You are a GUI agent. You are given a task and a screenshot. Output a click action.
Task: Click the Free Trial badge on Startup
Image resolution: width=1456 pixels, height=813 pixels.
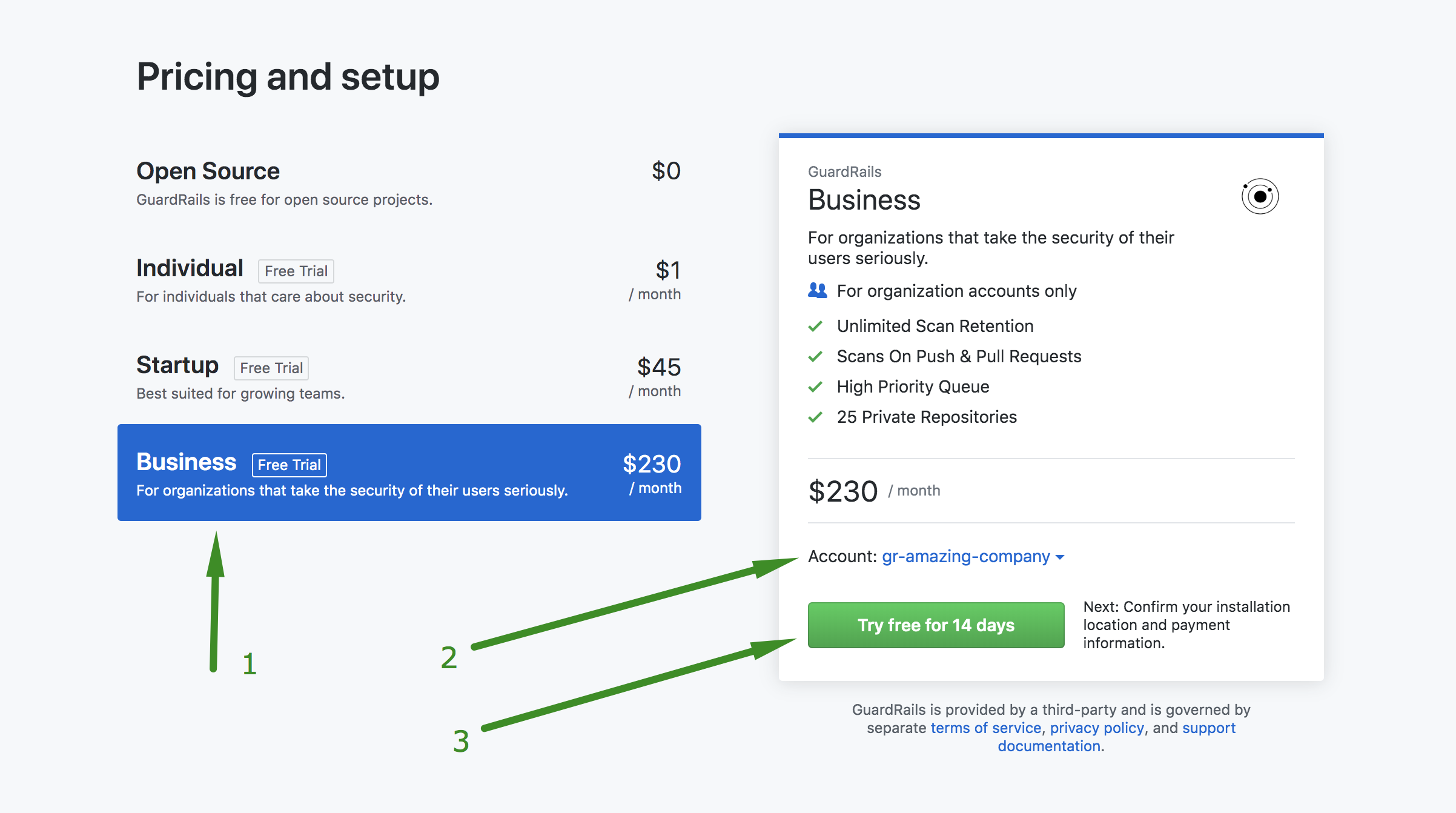coord(271,368)
